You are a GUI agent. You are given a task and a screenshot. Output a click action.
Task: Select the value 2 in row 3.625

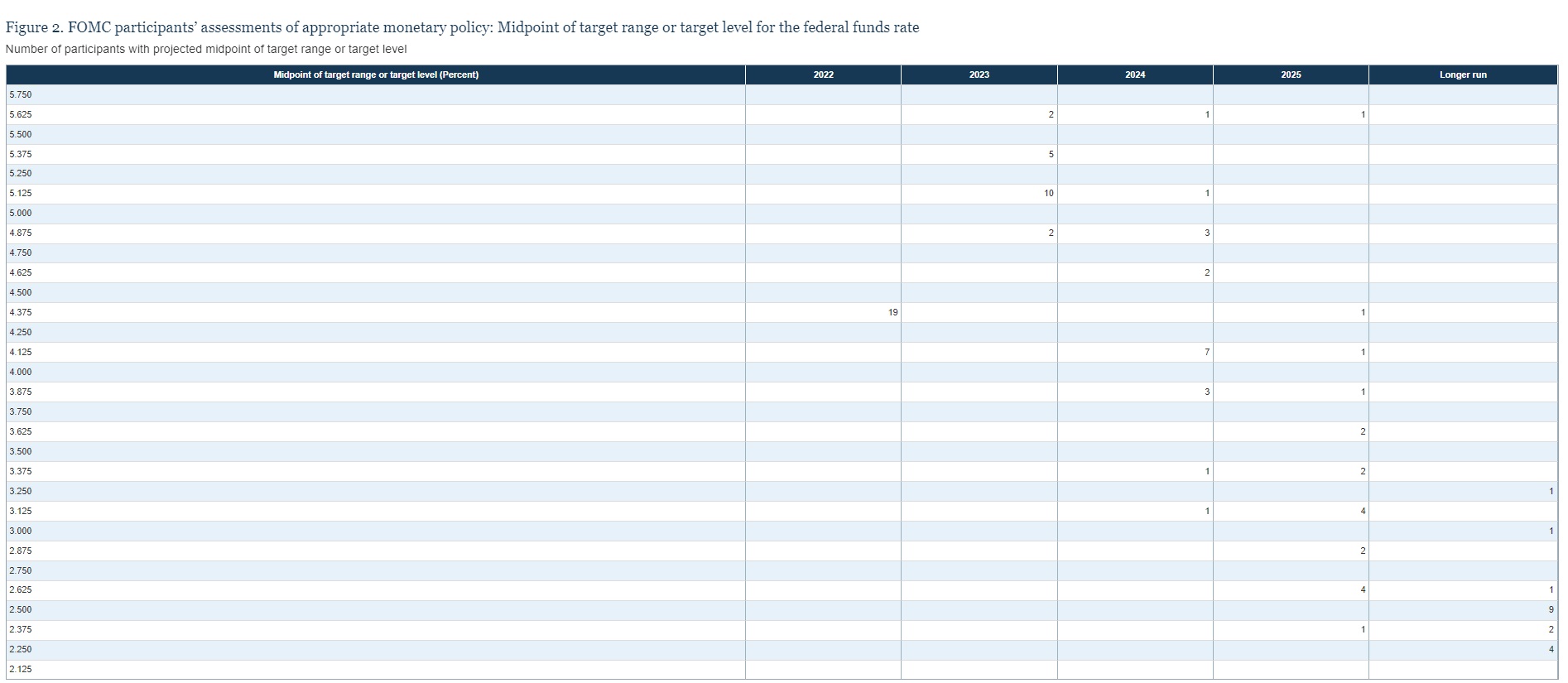(x=1363, y=431)
